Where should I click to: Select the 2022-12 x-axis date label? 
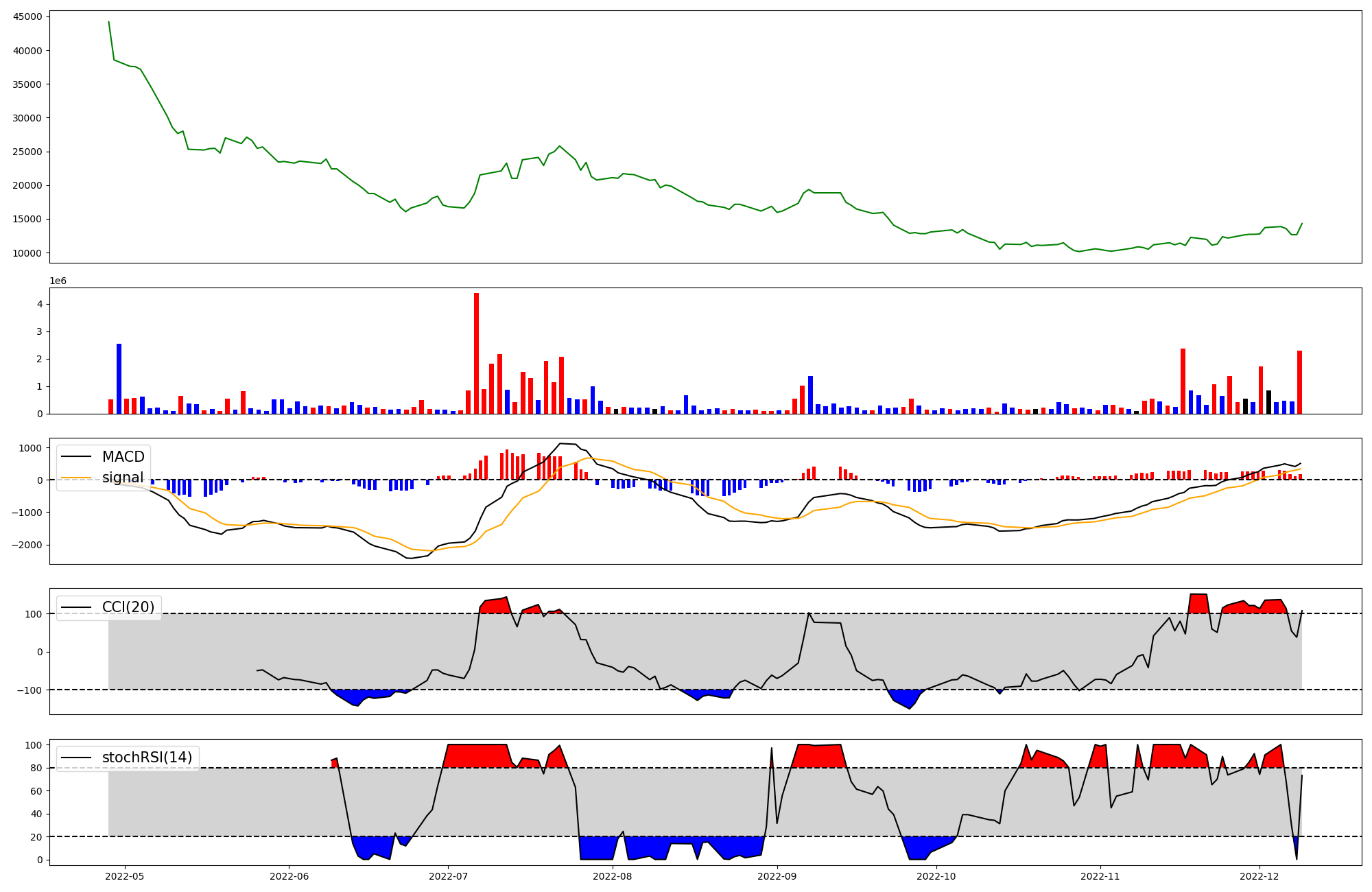(x=1259, y=876)
